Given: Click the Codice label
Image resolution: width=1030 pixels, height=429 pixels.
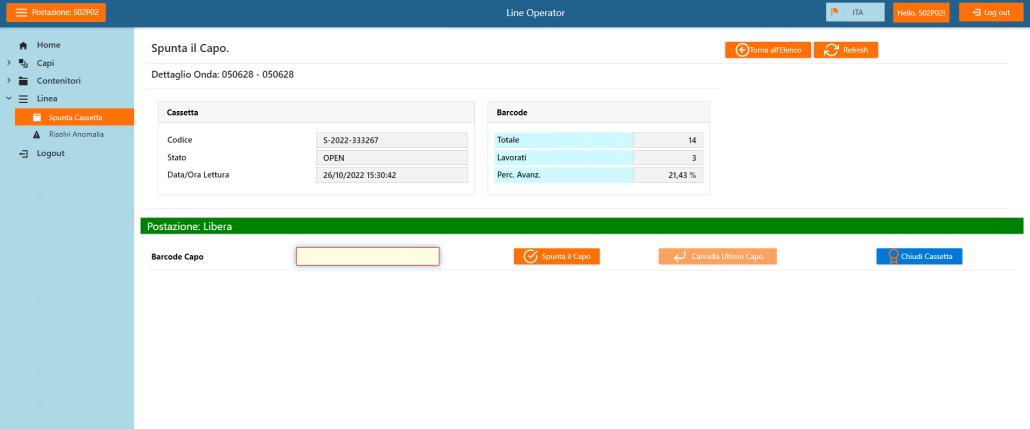Looking at the screenshot, I should tap(180, 140).
